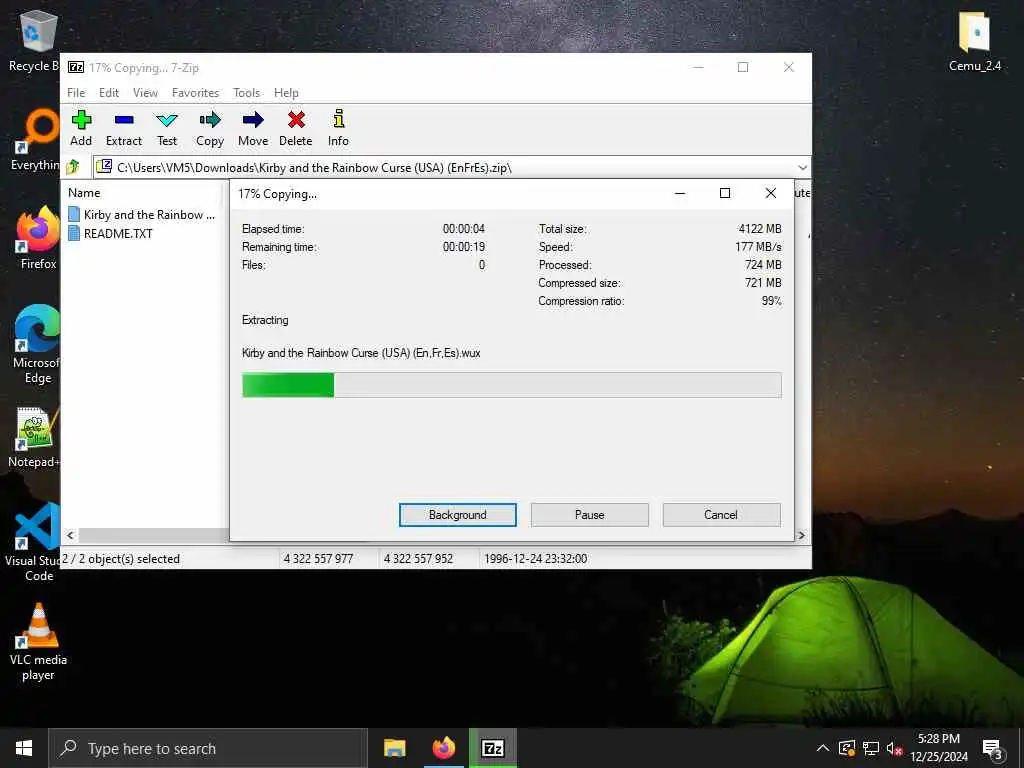
Task: Click the README.TXT file icon
Action: 74,233
